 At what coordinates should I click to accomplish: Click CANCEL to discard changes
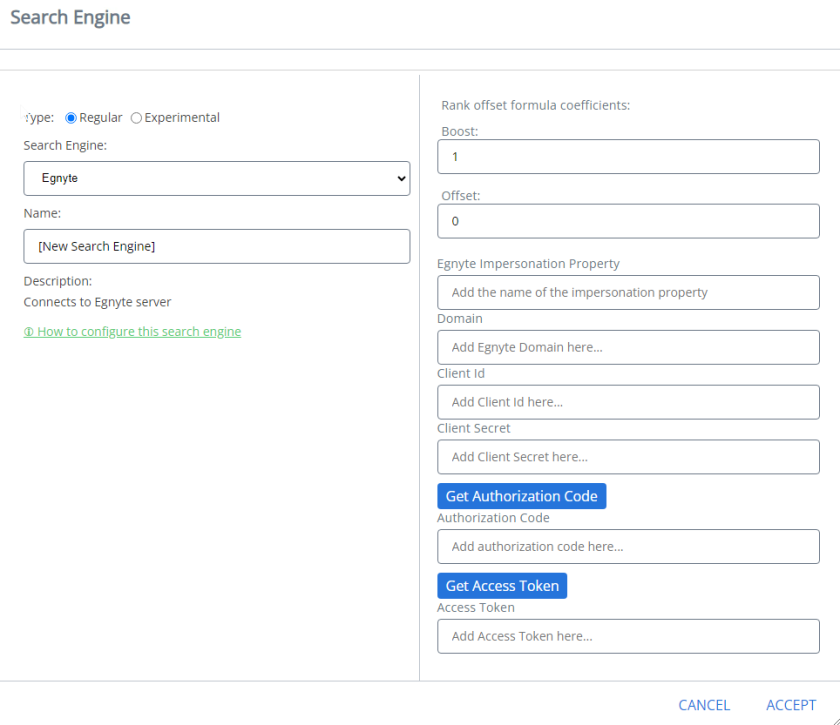704,705
